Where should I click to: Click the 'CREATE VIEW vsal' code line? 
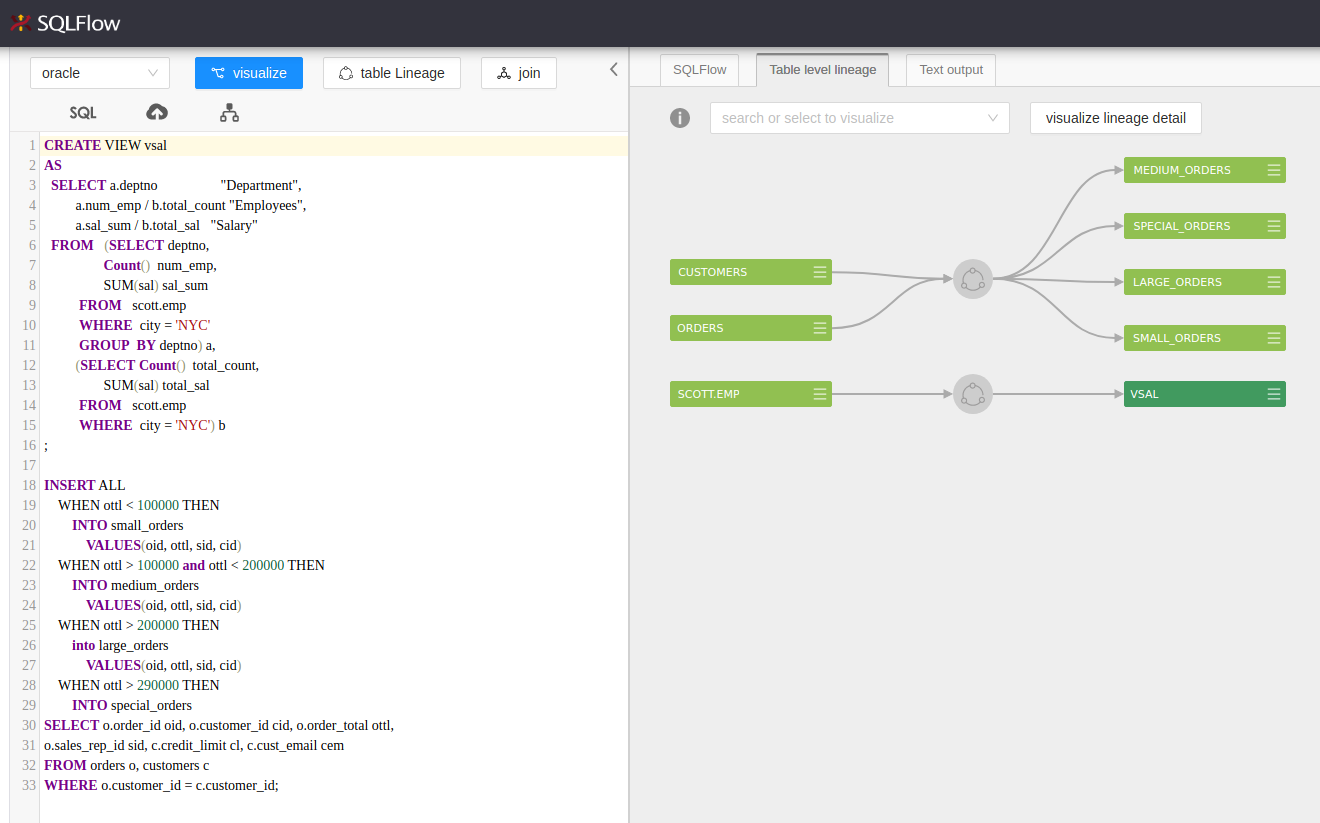(x=105, y=145)
